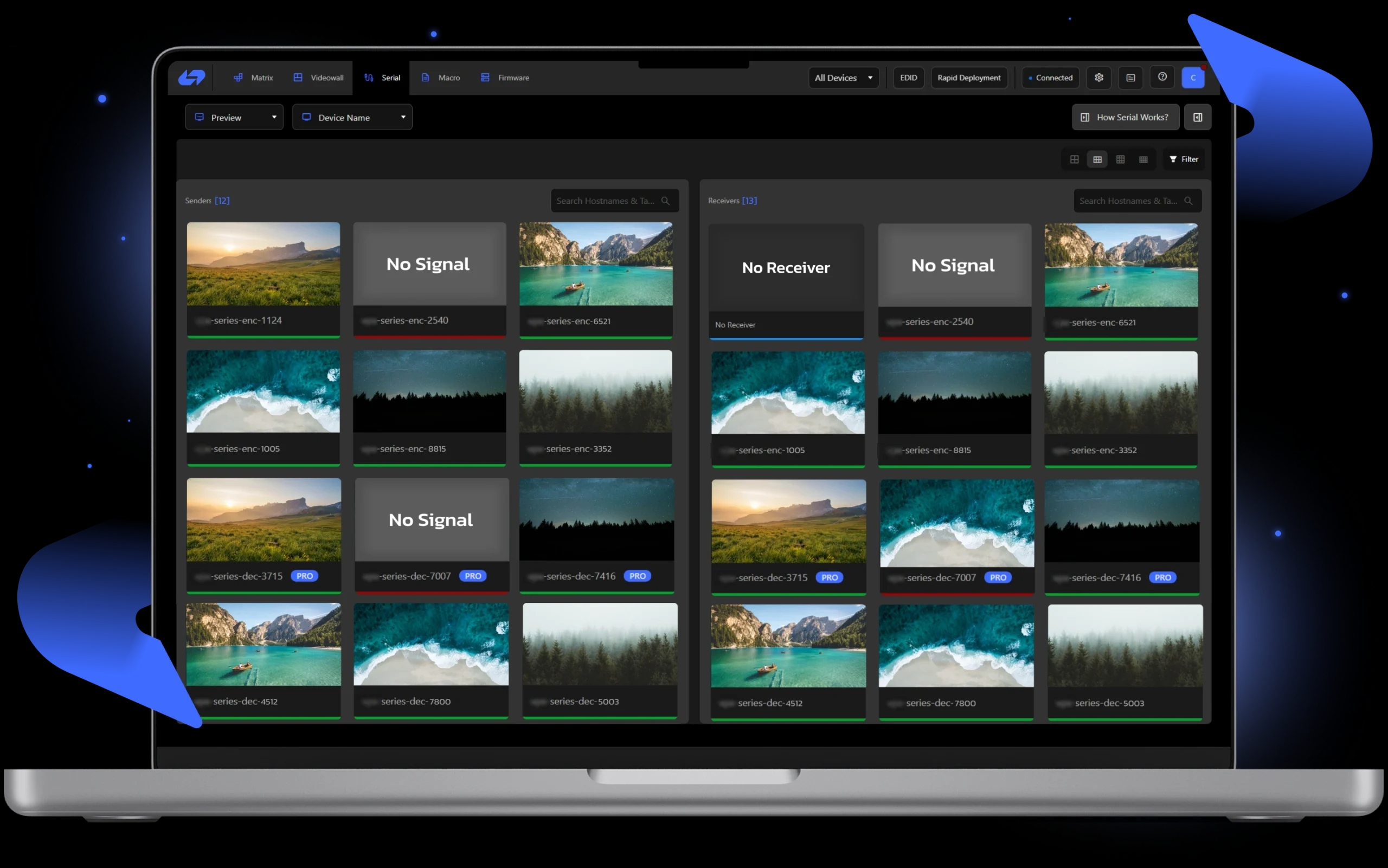Open the log panel icon next to settings
Screen dimensions: 1388x868
[x=1130, y=78]
